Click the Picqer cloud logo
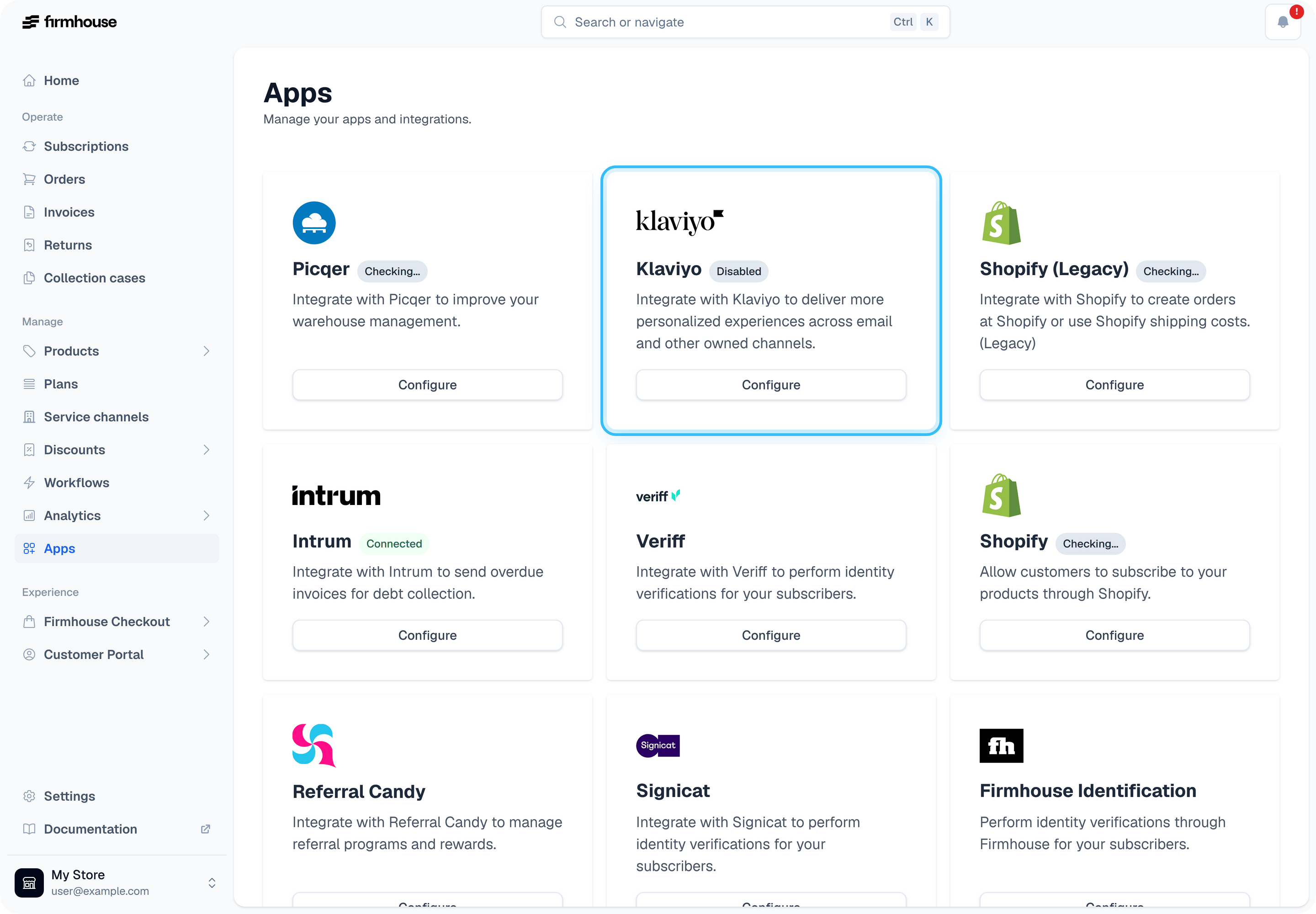 coord(314,223)
